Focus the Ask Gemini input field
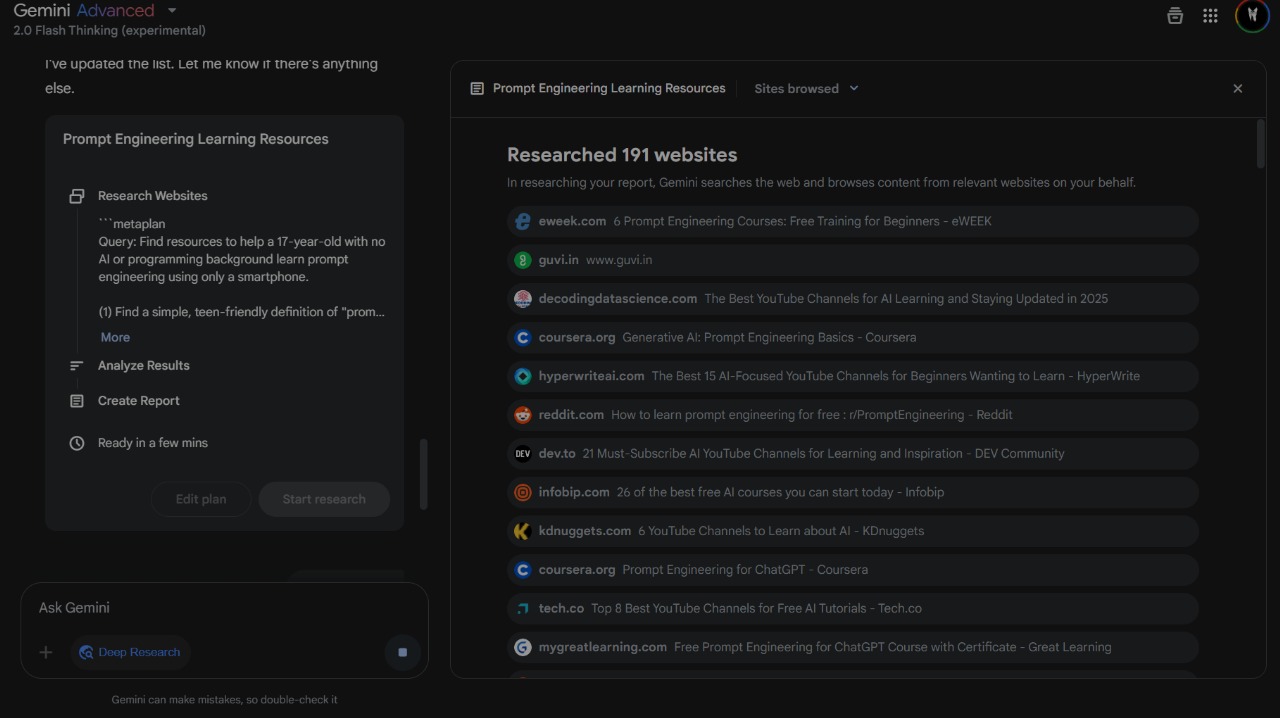 click(224, 608)
